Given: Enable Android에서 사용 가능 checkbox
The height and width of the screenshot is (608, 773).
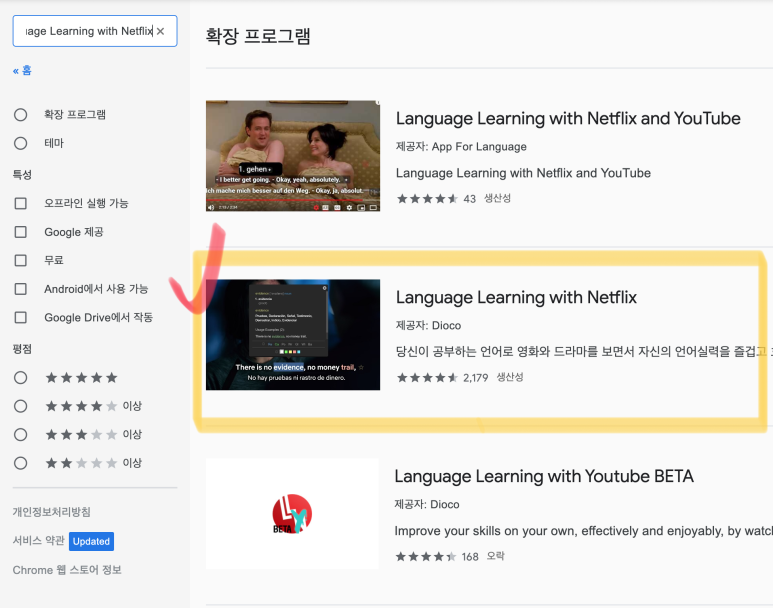Looking at the screenshot, I should click(21, 288).
